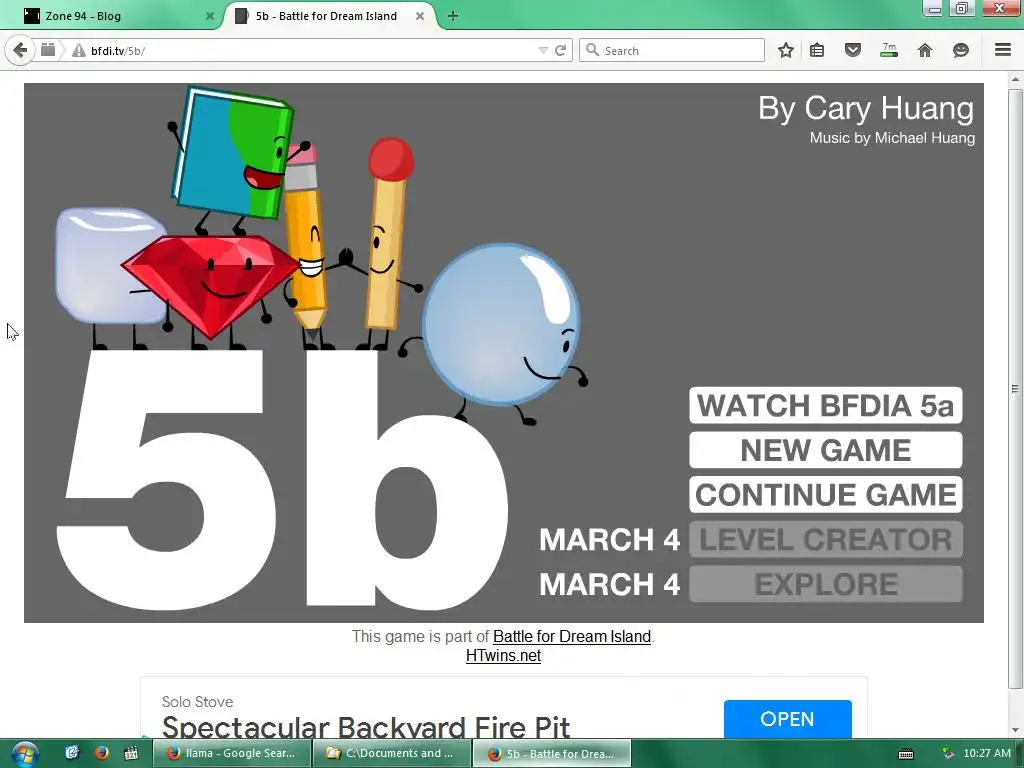Click the network tray icon by clock
Viewport: 1024px width, 768px height.
(948, 754)
